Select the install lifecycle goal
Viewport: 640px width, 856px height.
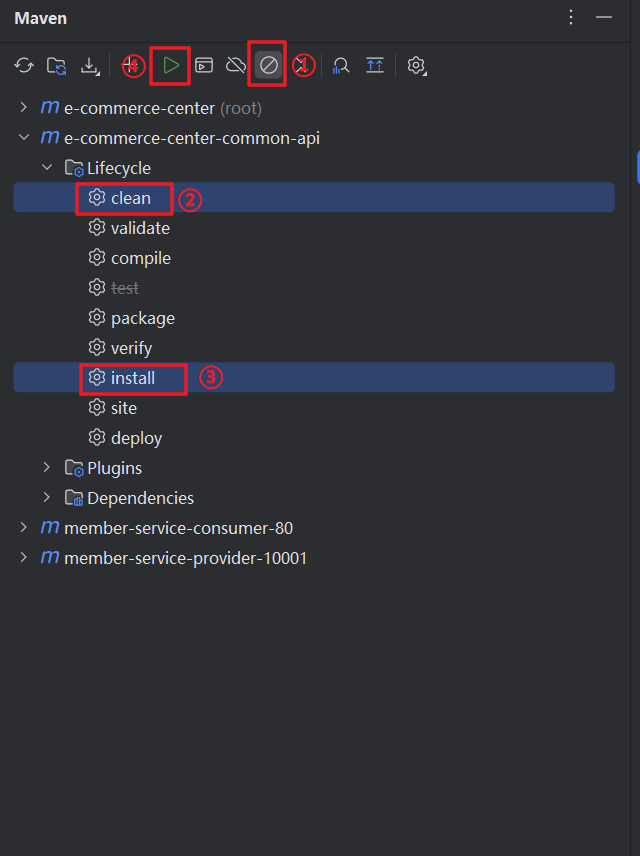tap(133, 378)
